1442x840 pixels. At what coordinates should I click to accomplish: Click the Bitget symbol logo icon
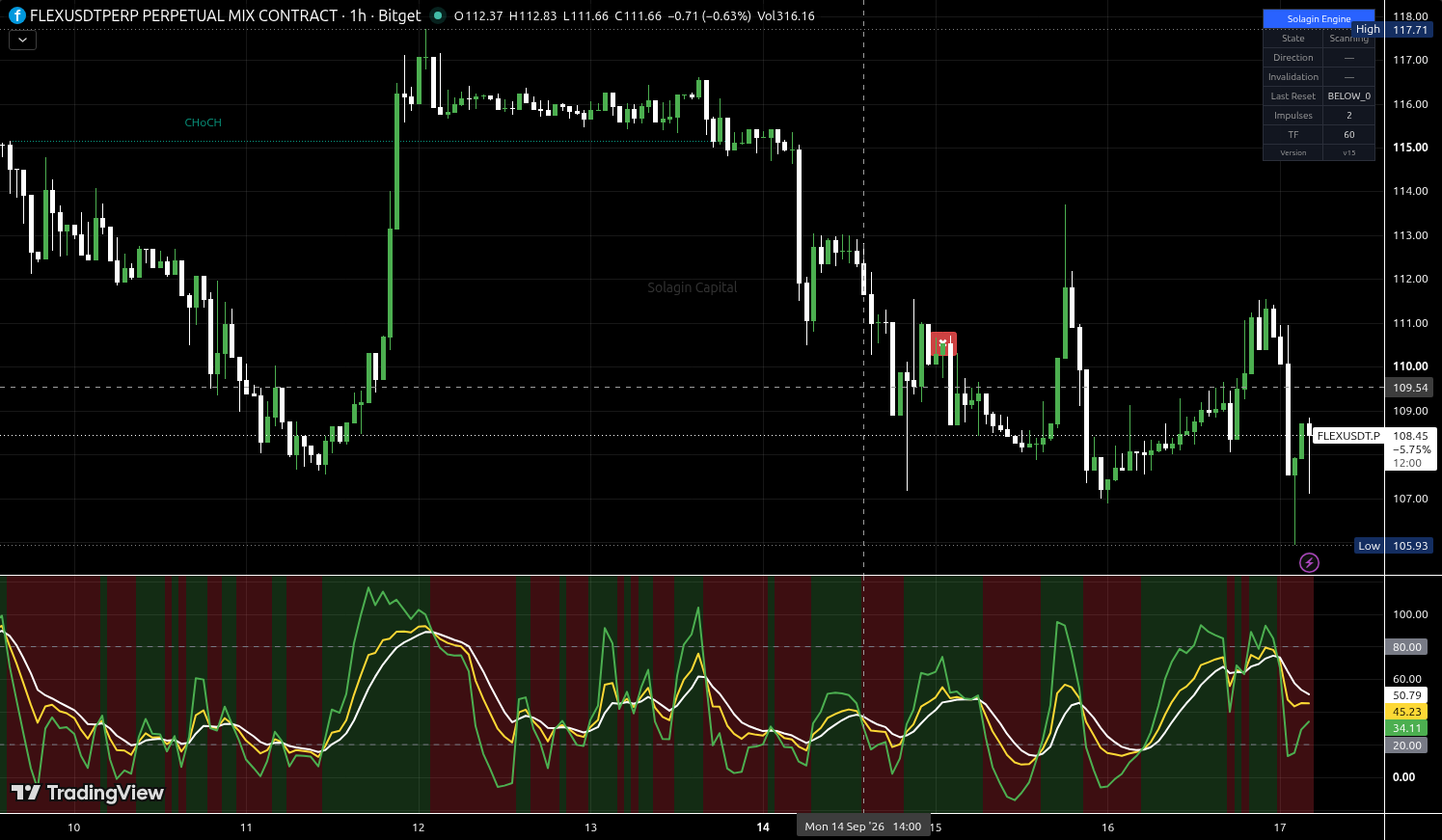point(17,15)
